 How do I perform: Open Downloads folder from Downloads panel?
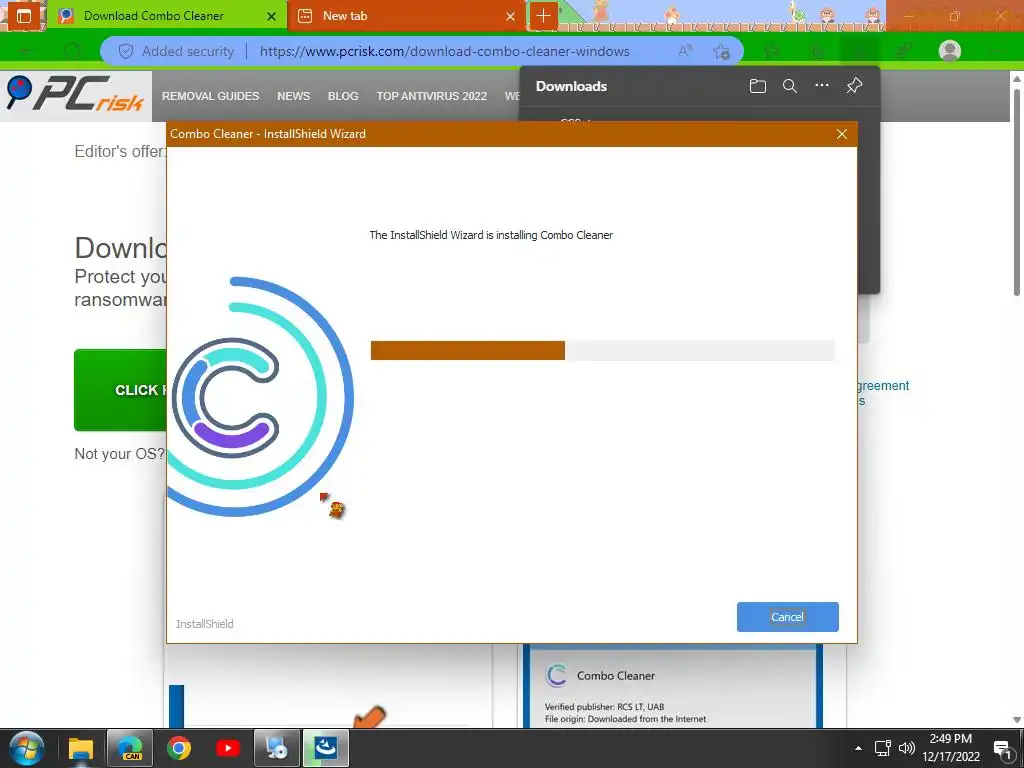[758, 86]
